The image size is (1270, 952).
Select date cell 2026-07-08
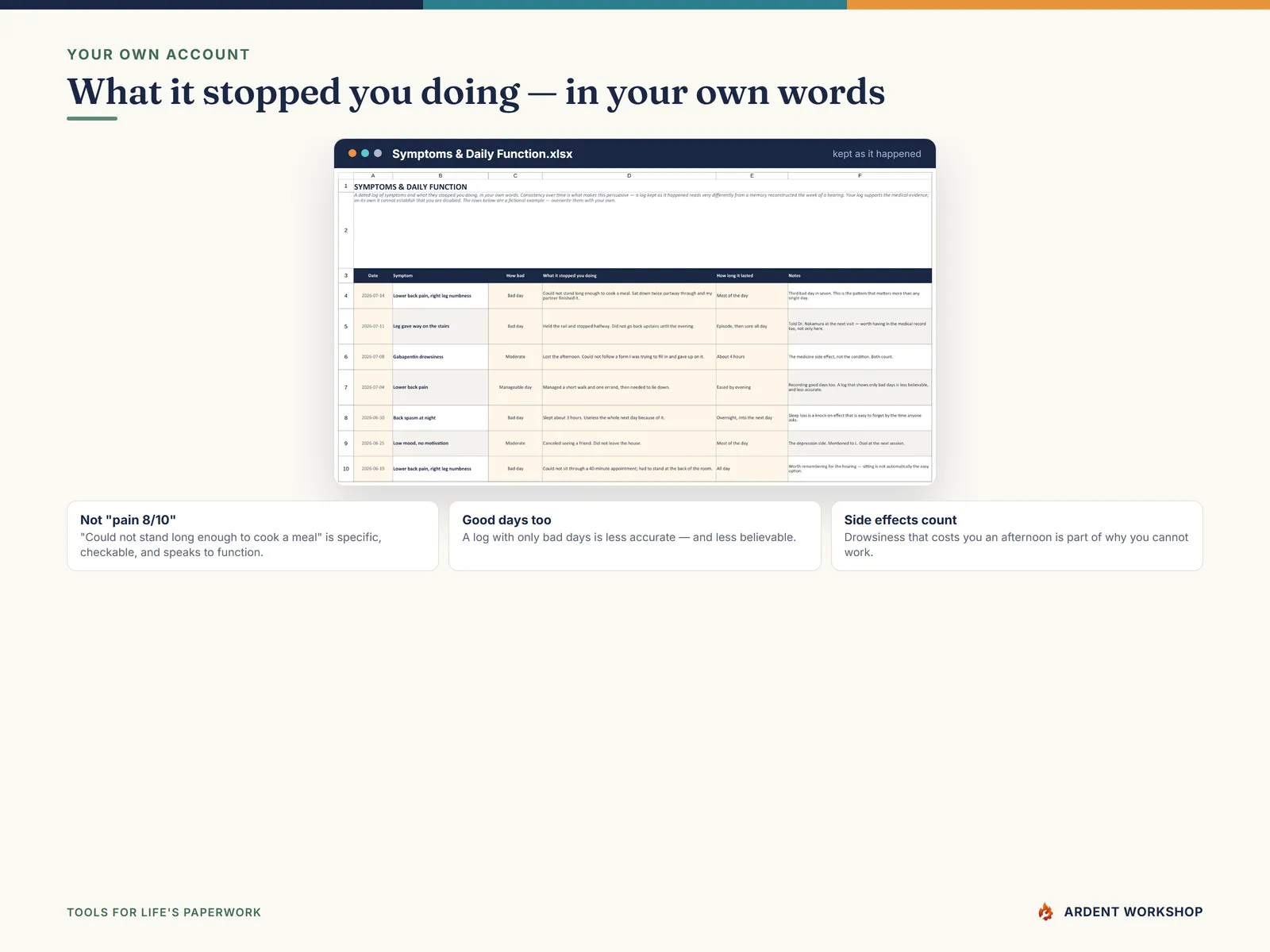(373, 357)
